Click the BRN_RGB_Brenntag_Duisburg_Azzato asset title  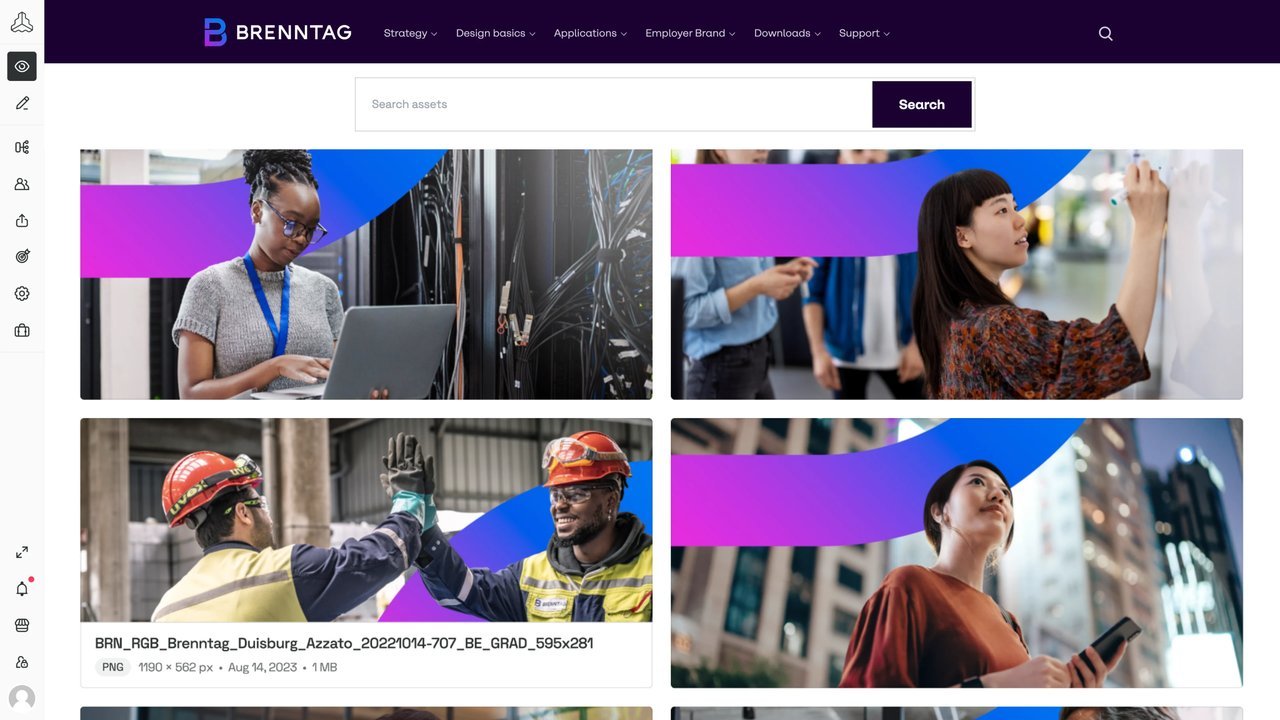pos(344,643)
